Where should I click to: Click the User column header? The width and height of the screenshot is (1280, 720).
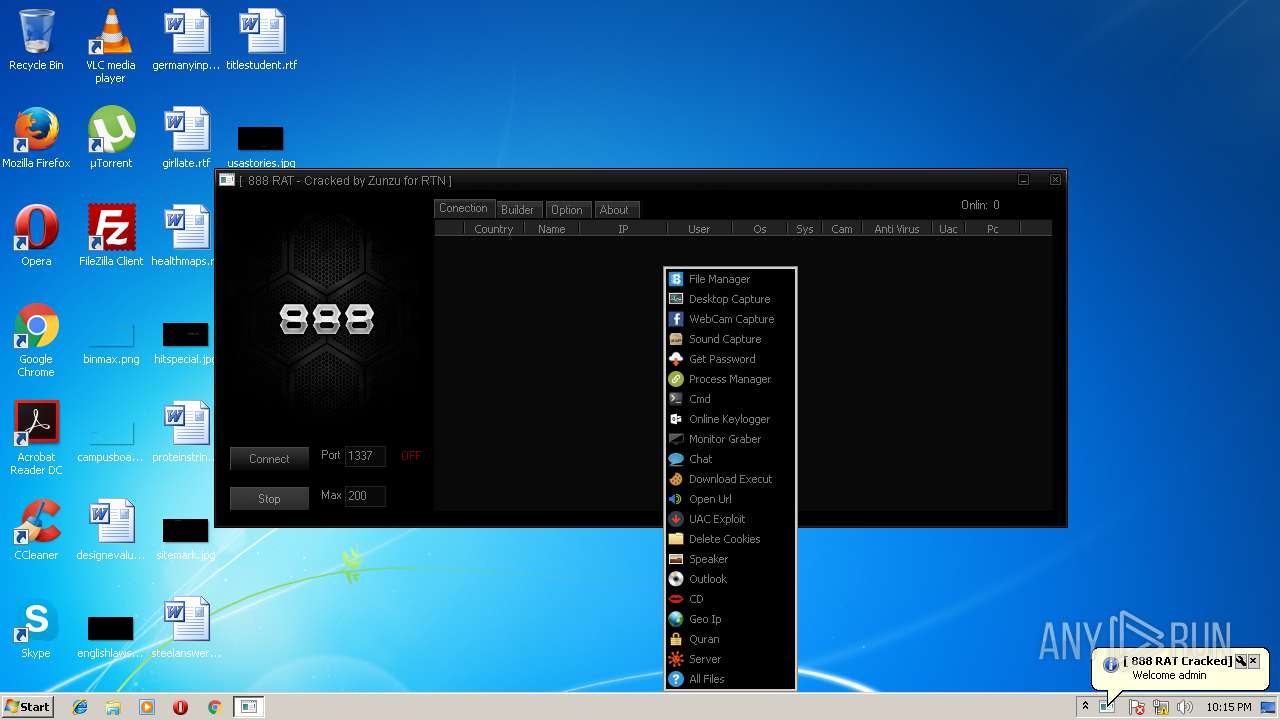[x=699, y=229]
